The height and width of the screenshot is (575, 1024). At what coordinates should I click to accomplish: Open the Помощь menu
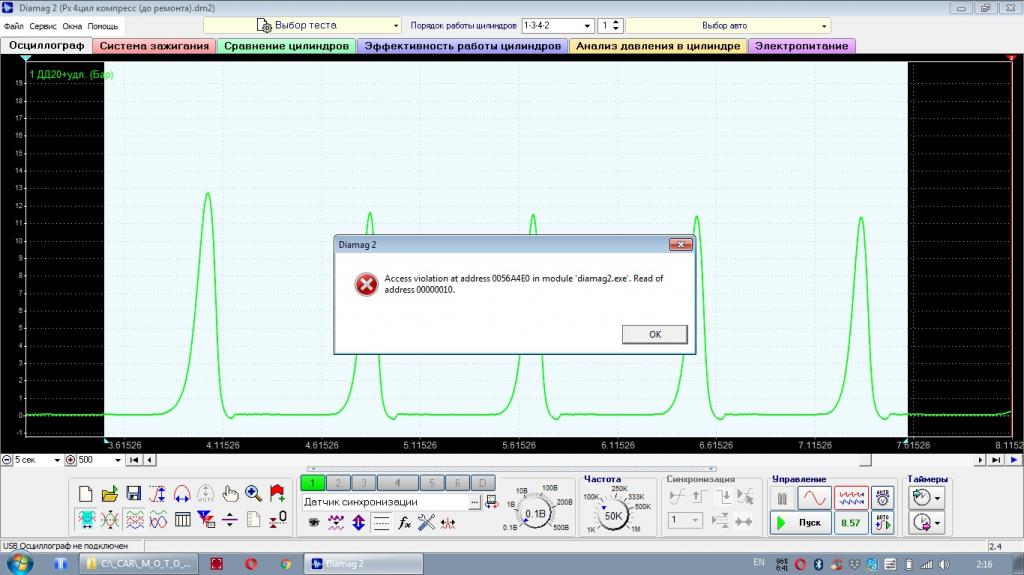(103, 26)
